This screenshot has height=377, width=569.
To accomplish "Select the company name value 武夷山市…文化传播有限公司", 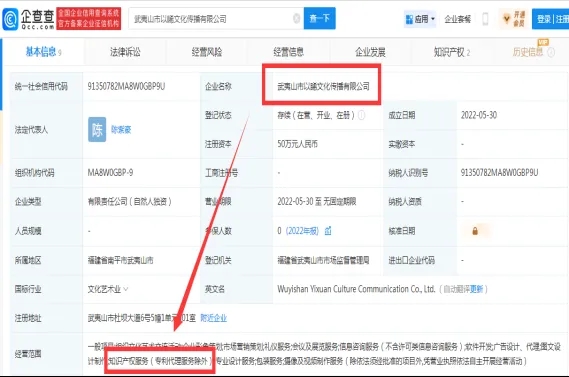I will [323, 86].
